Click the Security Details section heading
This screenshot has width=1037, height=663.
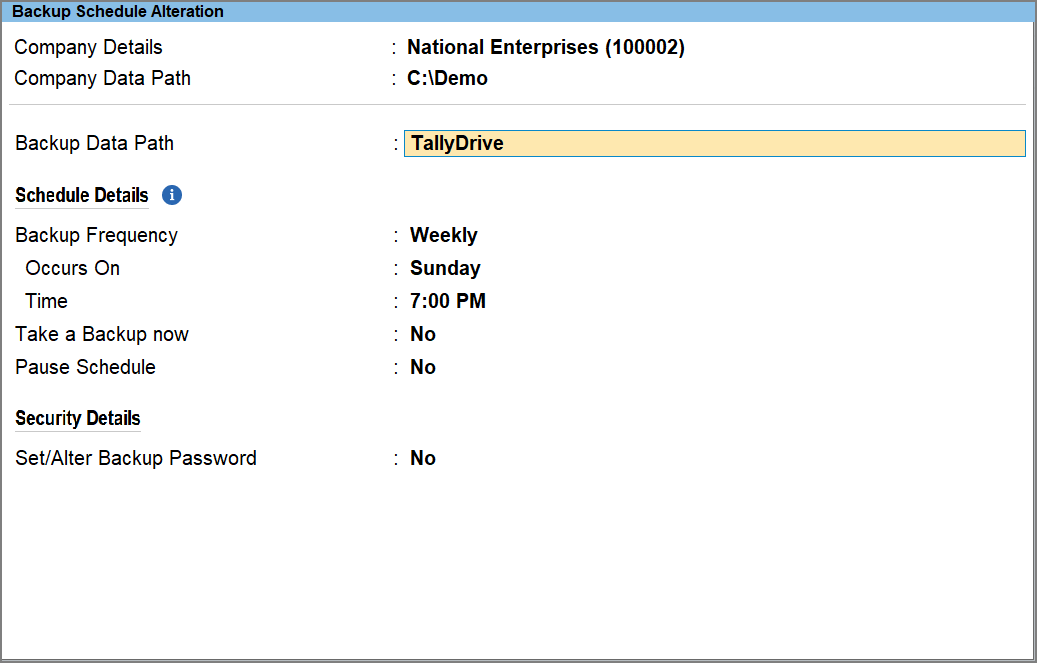(77, 418)
